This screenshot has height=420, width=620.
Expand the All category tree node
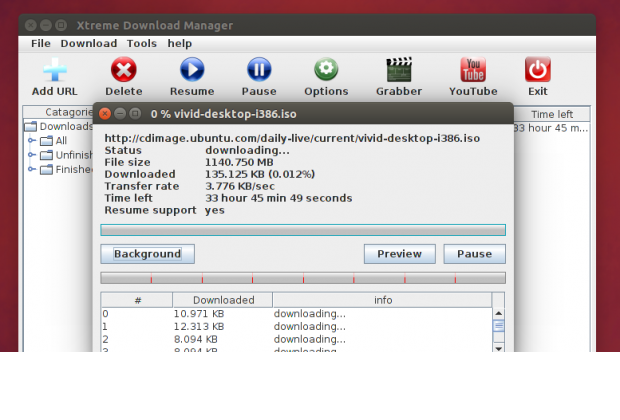coord(33,141)
